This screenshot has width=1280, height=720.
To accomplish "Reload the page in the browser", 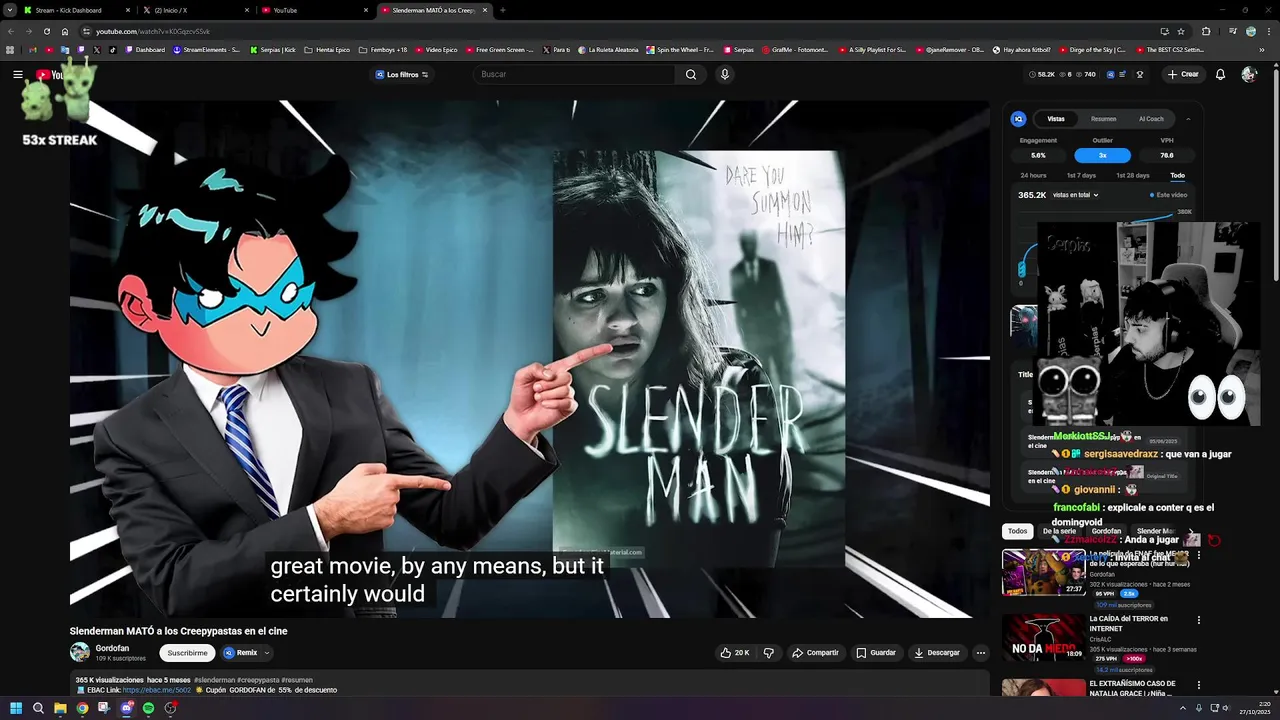I will 47,31.
